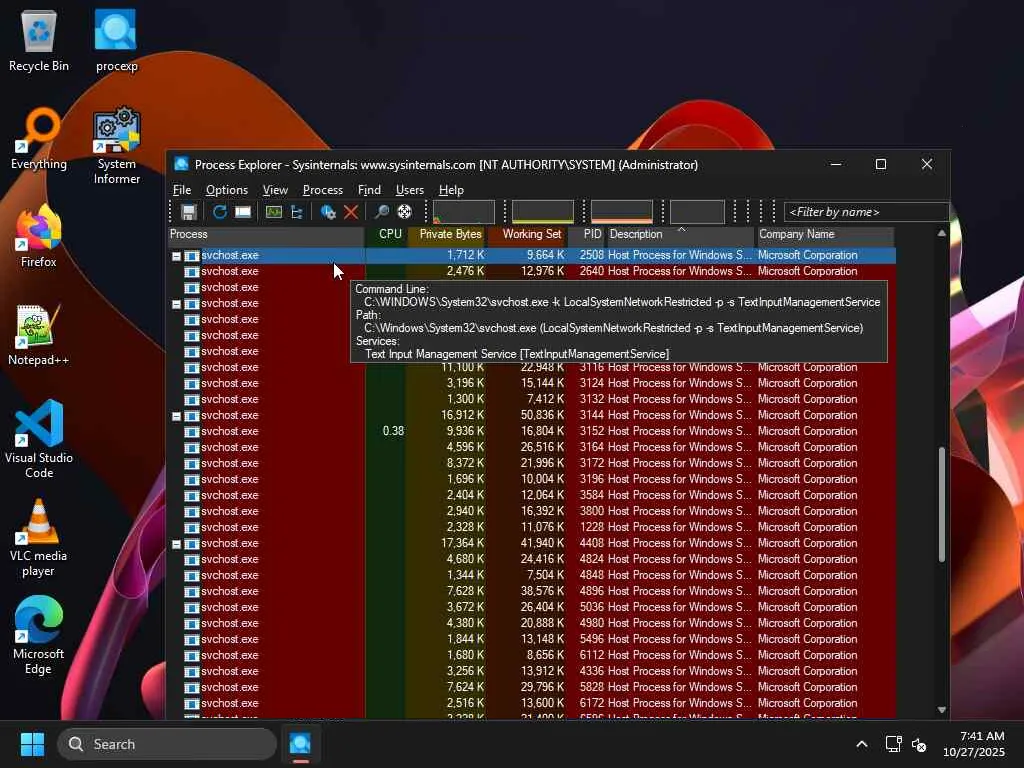
Task: Select the svchost.exe row with PID 2640
Action: [532, 271]
